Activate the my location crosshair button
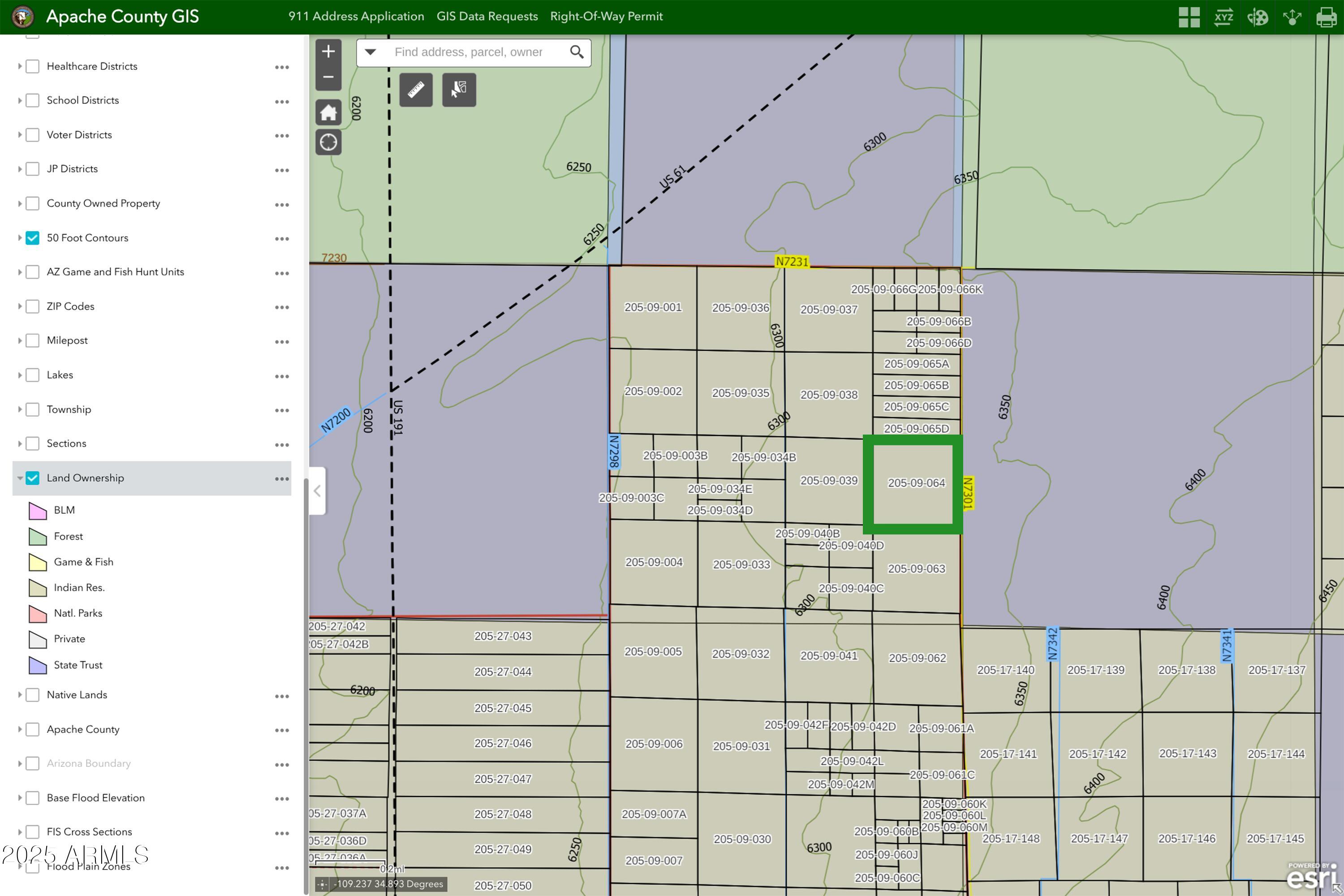1344x896 pixels. 328,142
